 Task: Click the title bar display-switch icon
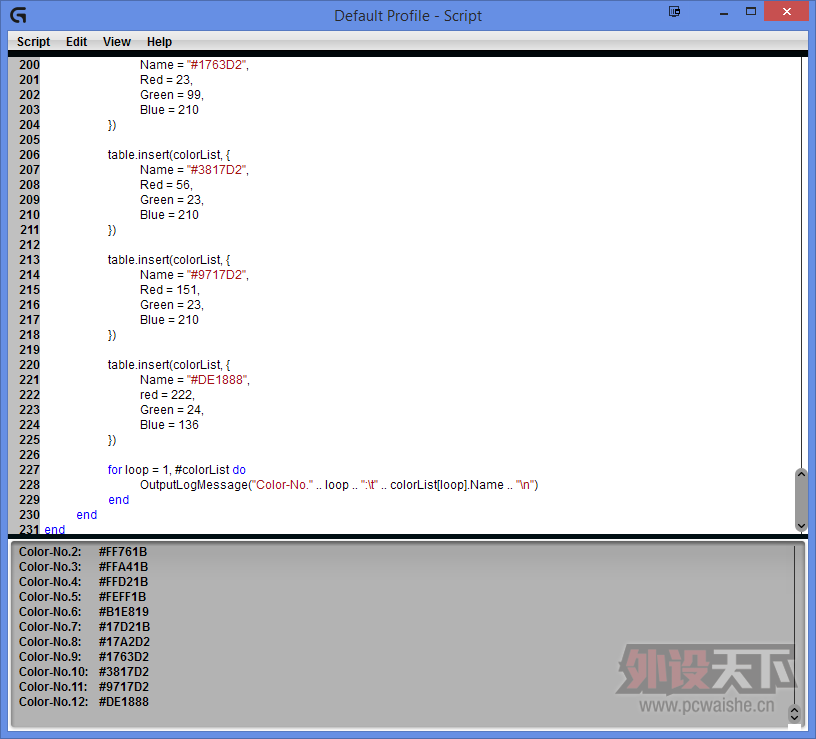pos(674,11)
